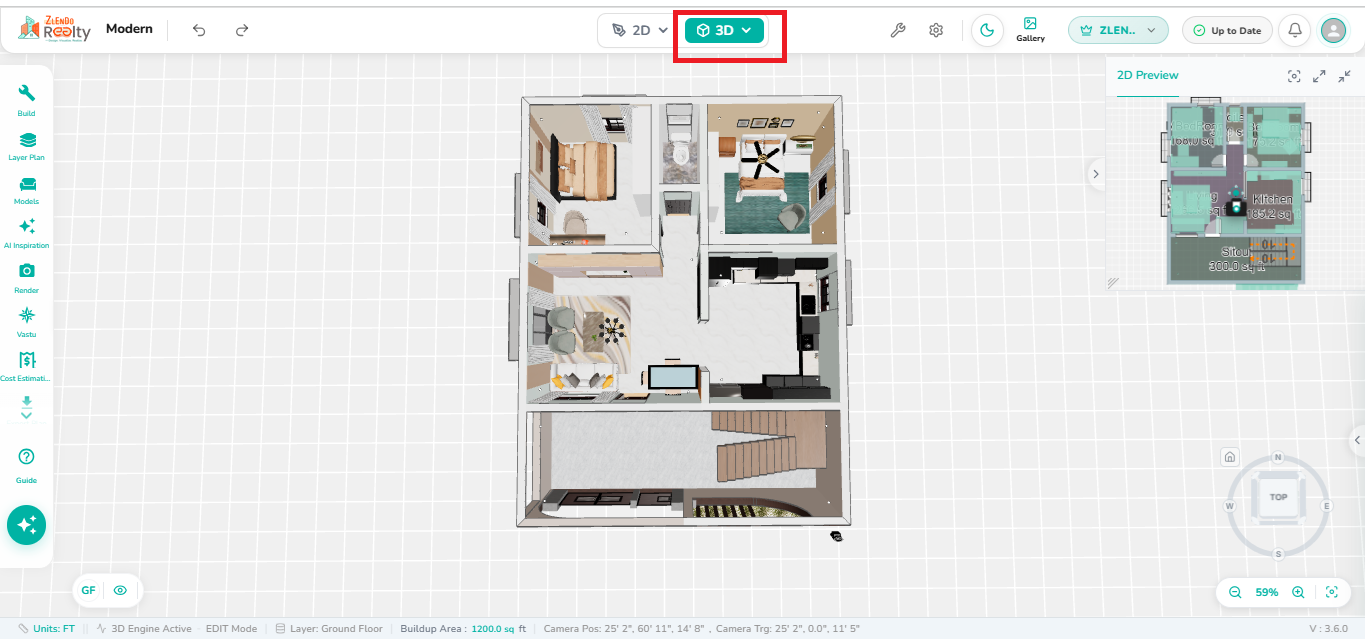The image size is (1365, 639).
Task: Open settings gear in top bar
Action: point(936,30)
